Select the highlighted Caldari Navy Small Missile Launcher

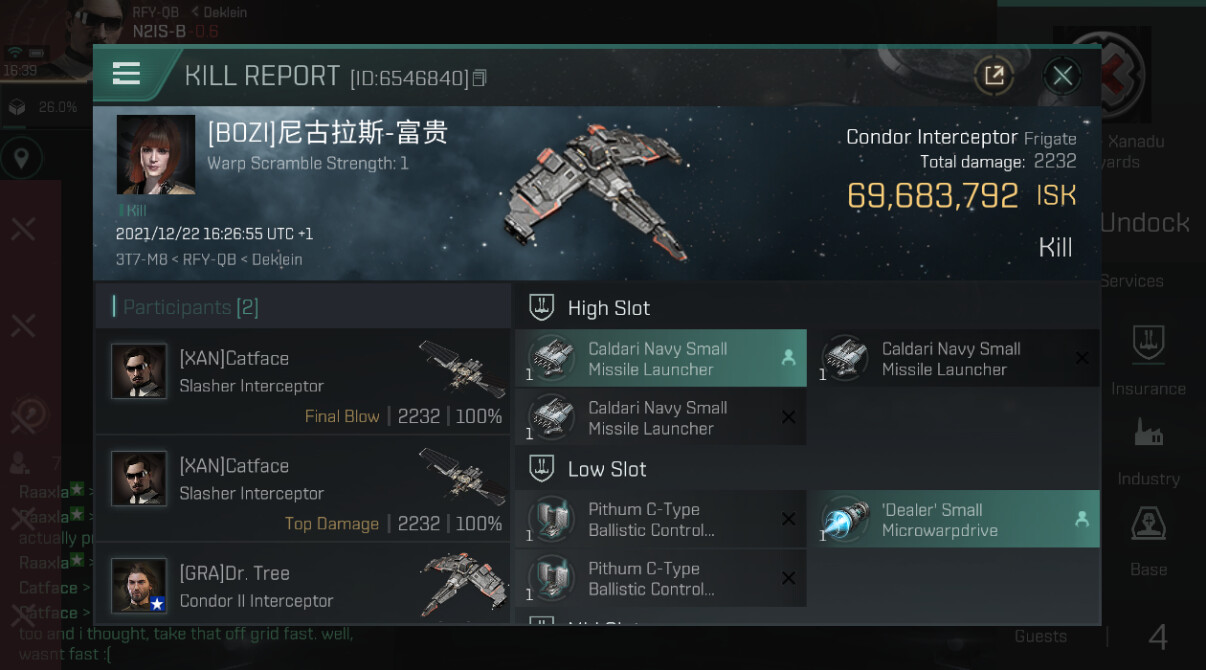coord(661,358)
